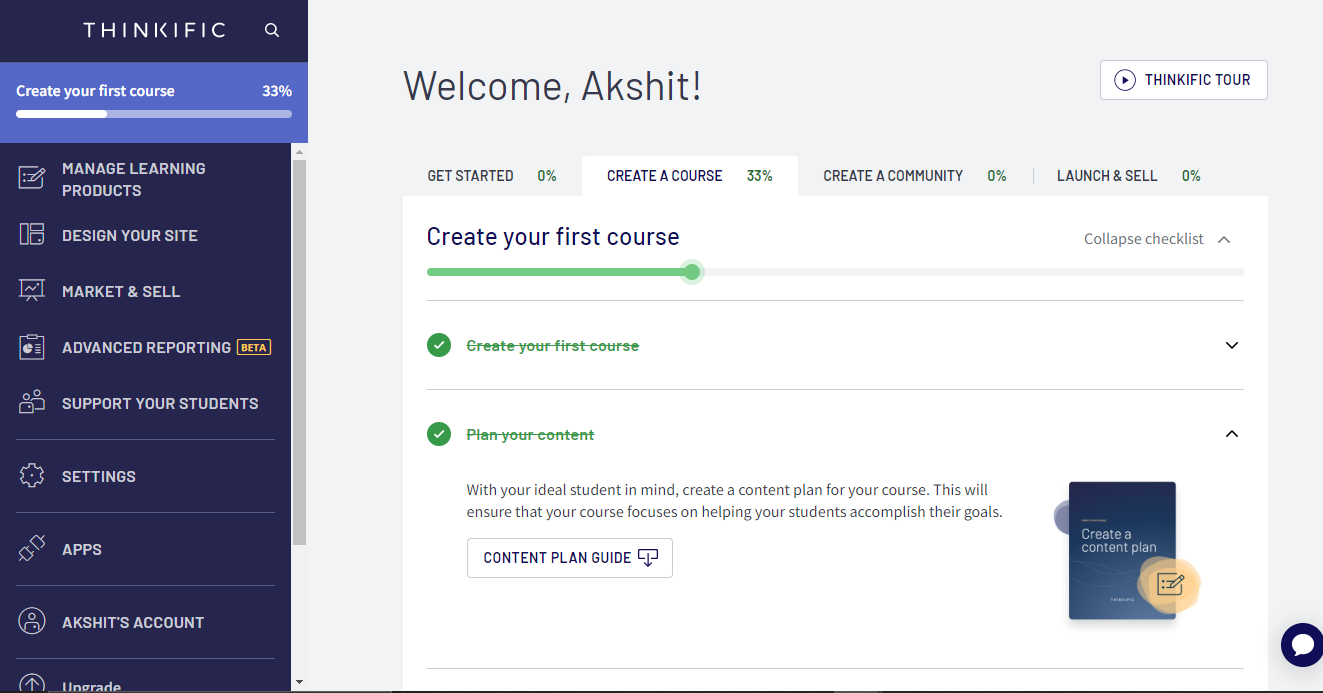This screenshot has width=1323, height=693.
Task: Click the Settings gear icon
Action: pyautogui.click(x=32, y=476)
